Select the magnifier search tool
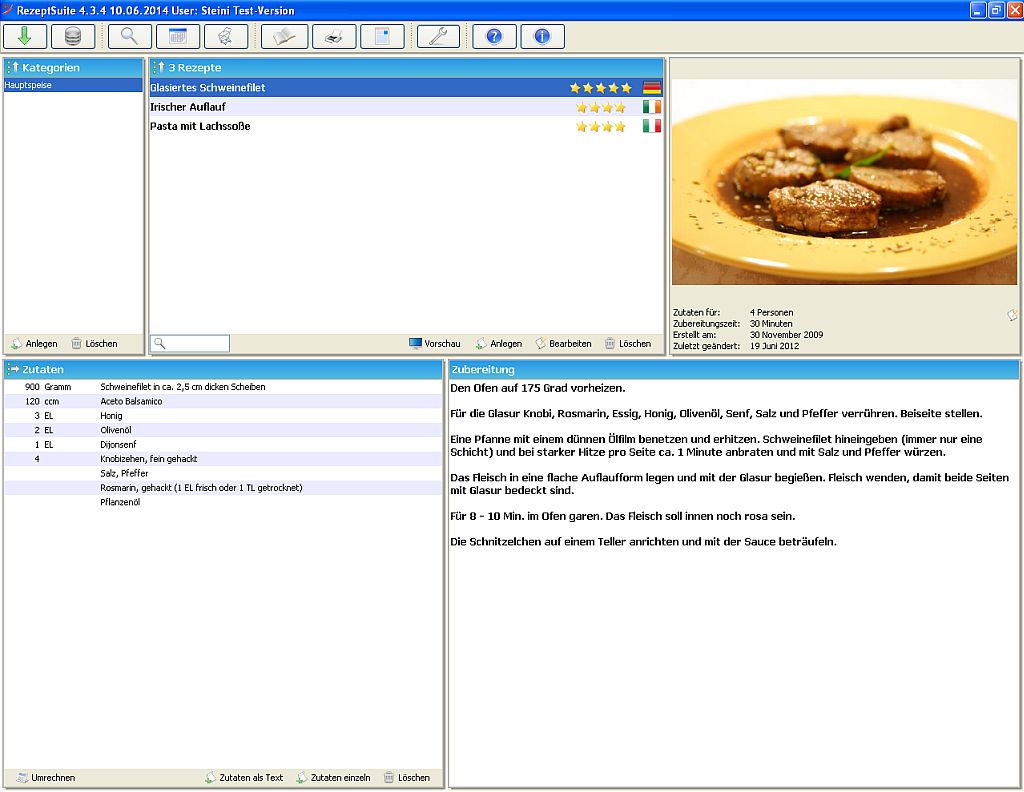 point(129,36)
